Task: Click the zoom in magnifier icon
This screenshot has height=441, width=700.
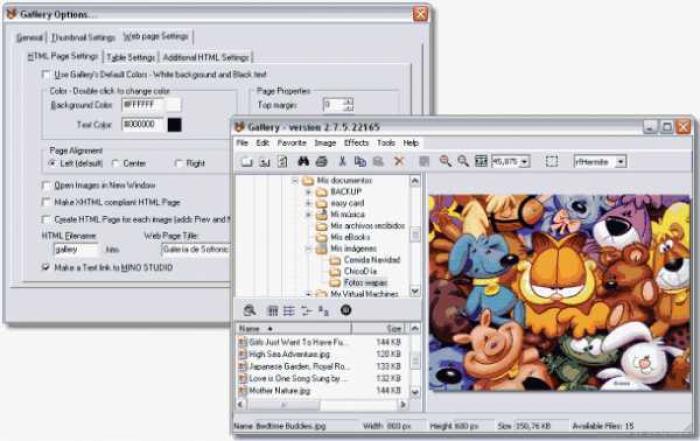Action: [x=445, y=161]
